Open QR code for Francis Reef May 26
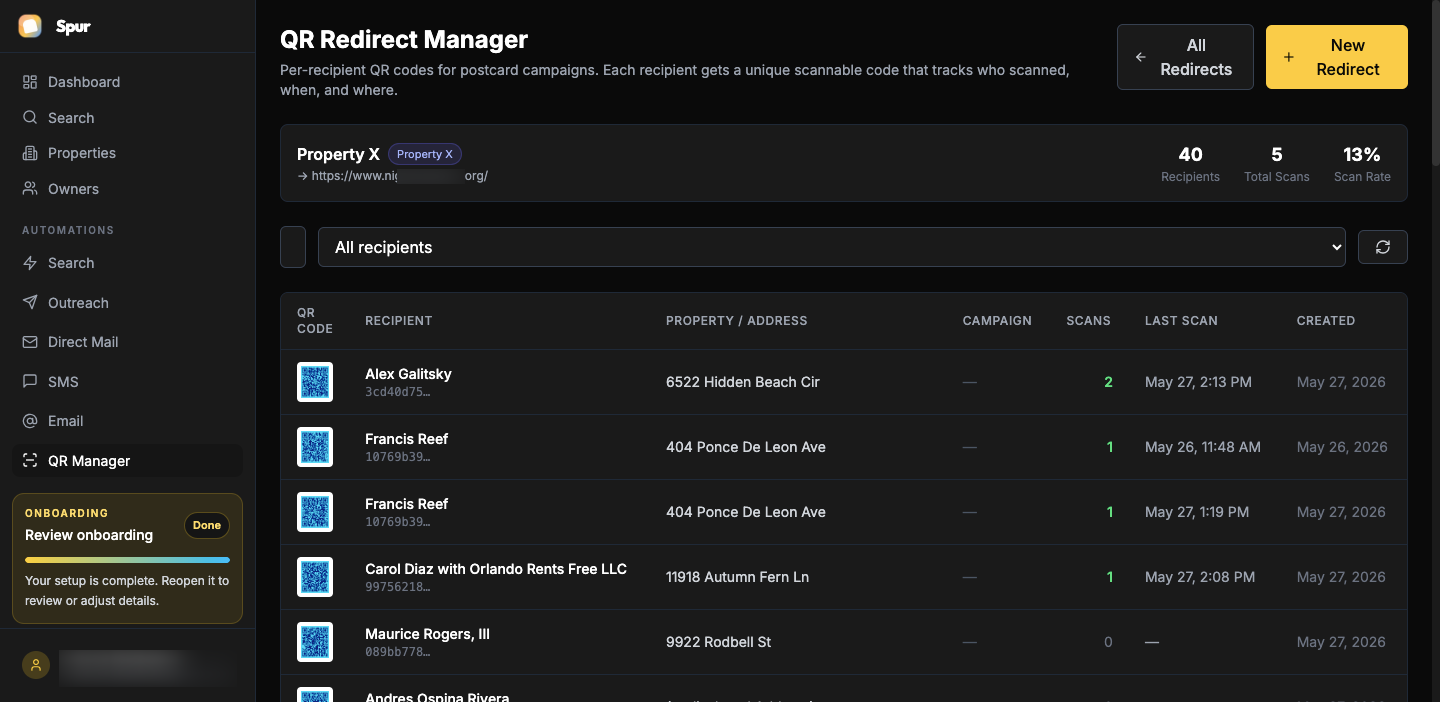This screenshot has height=702, width=1440. [x=315, y=447]
